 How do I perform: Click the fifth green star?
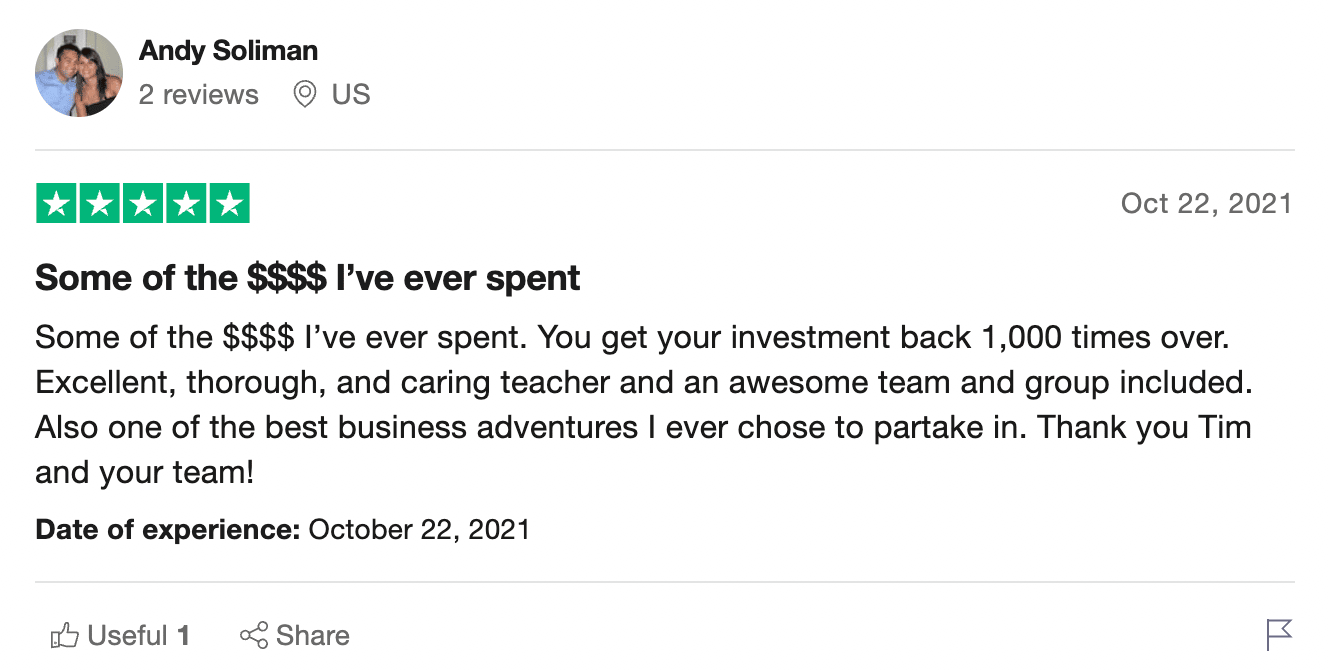pyautogui.click(x=229, y=204)
